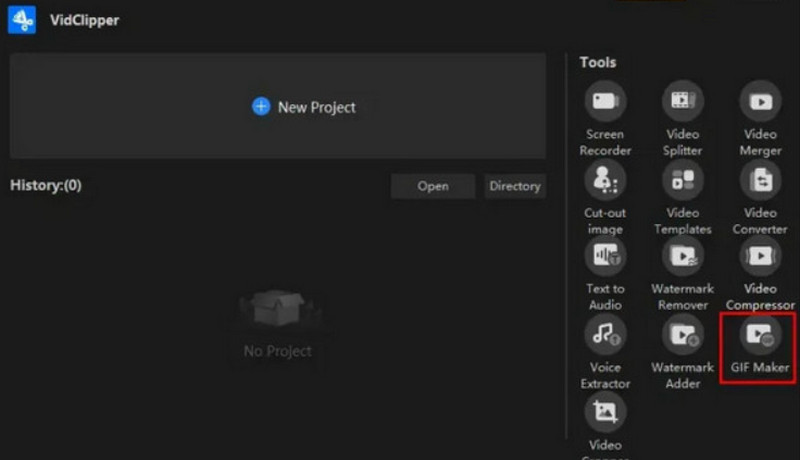Open the Watermark Adder tool
Image resolution: width=800 pixels, height=460 pixels.
[x=682, y=334]
